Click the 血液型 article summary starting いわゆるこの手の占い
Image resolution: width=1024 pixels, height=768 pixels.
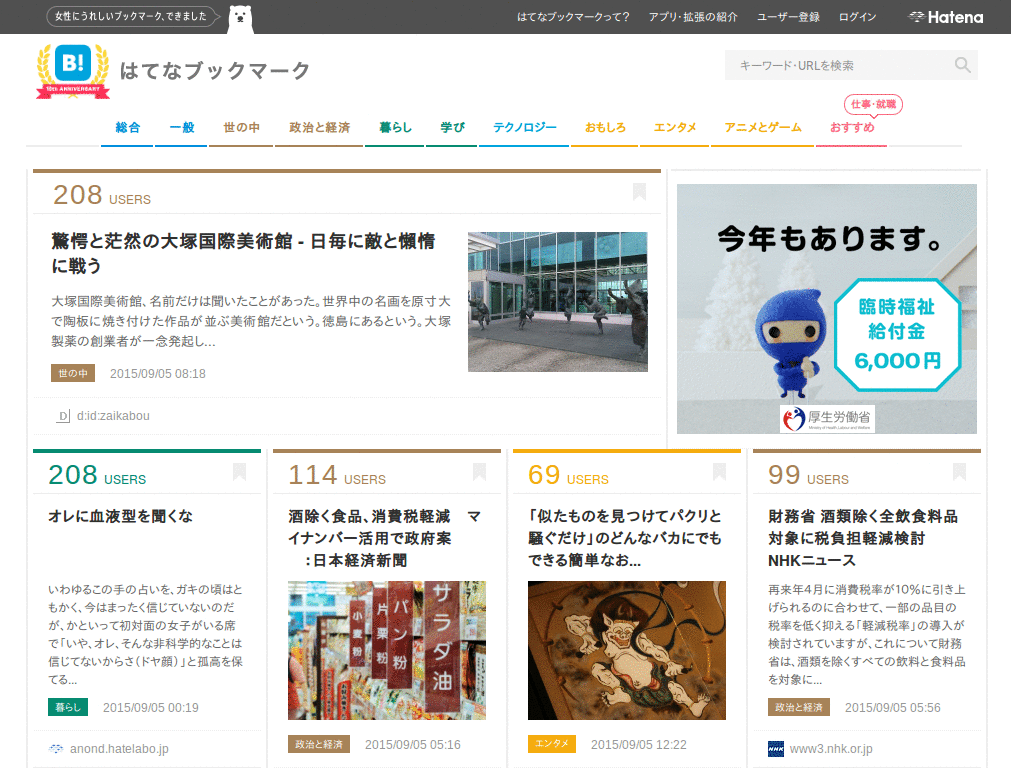click(145, 634)
